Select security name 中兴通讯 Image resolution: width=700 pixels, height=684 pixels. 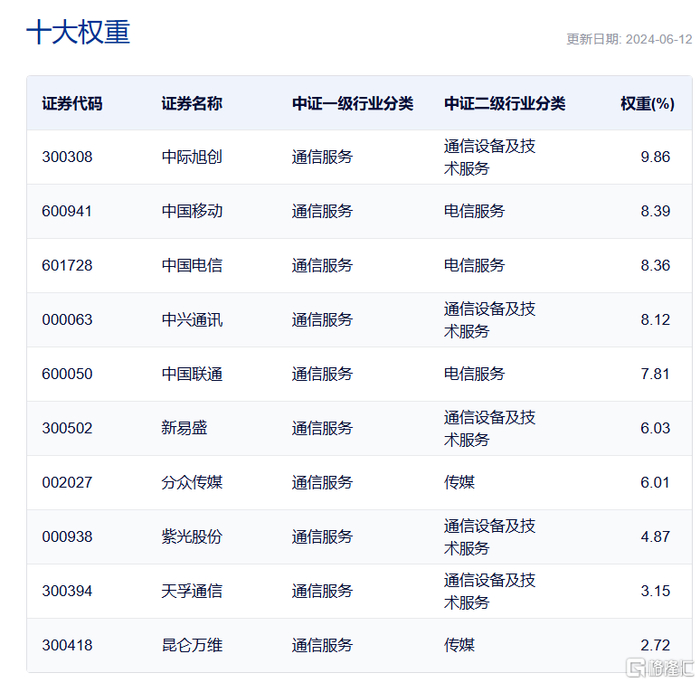(x=192, y=320)
